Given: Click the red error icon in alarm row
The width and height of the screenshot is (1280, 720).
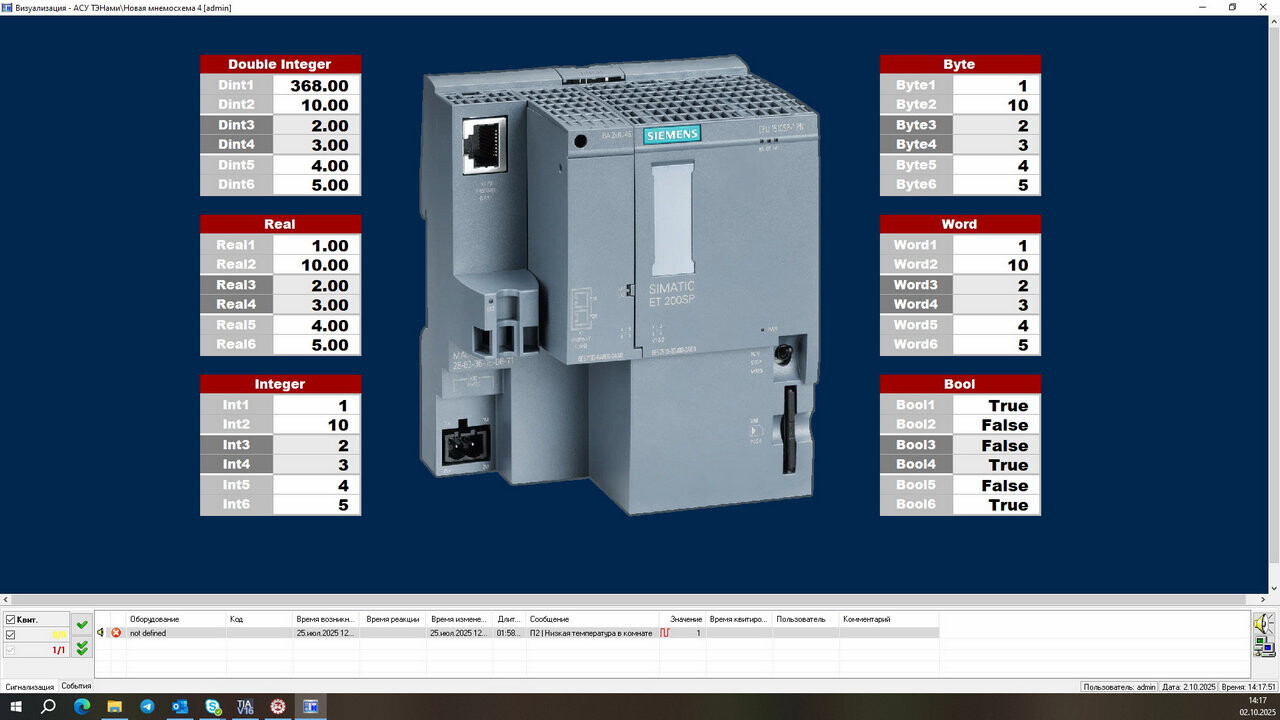Looking at the screenshot, I should [x=116, y=633].
